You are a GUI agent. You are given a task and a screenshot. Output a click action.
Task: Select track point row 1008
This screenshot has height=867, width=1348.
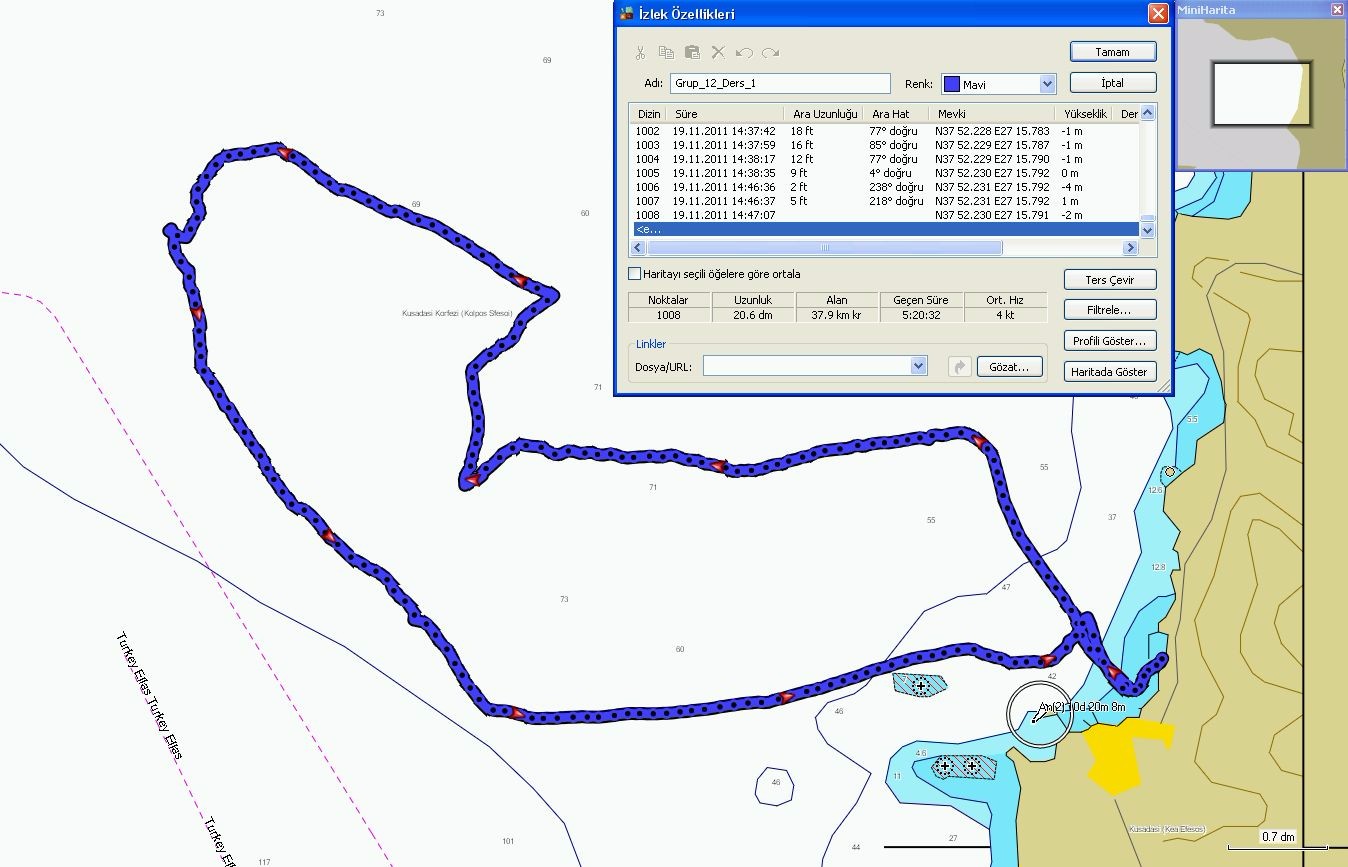885,215
